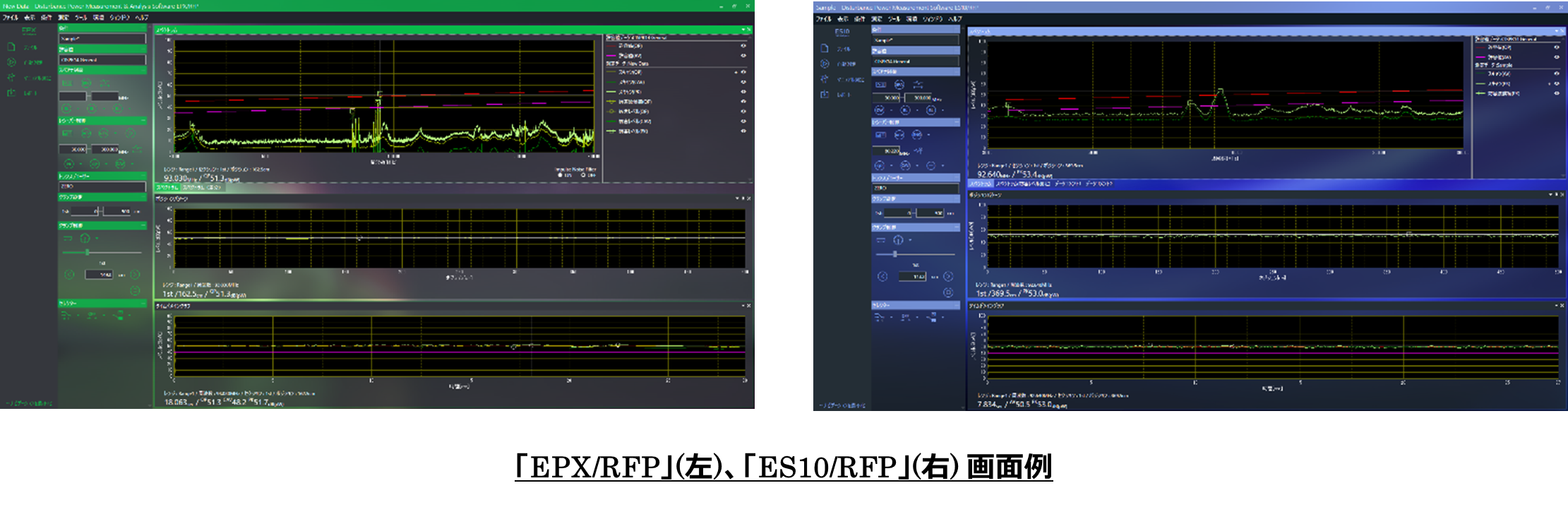Image resolution: width=1568 pixels, height=512 pixels.
Task: Toggle eye icon for magenta limit line in green window
Action: (x=743, y=55)
